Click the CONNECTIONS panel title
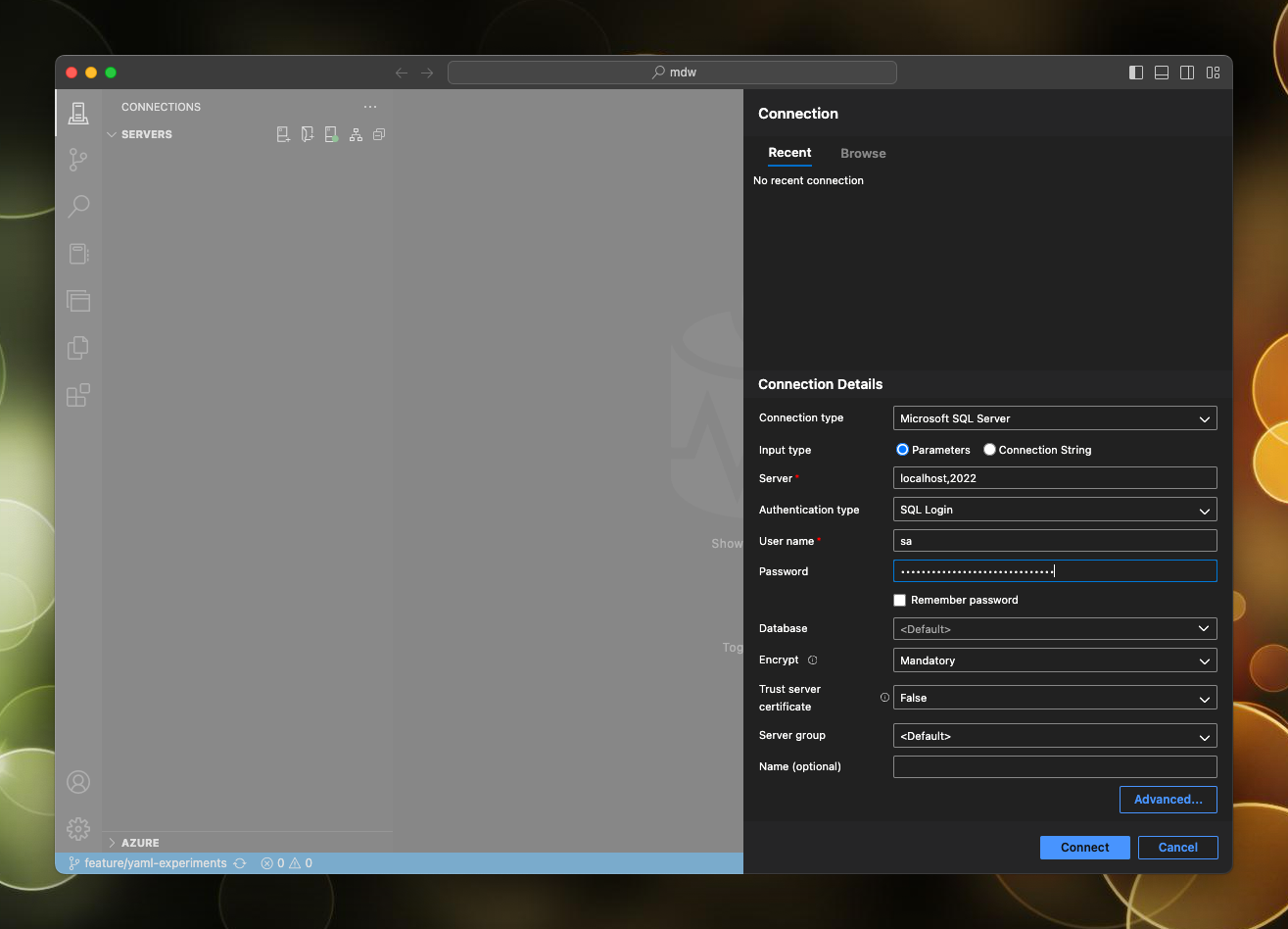 161,107
